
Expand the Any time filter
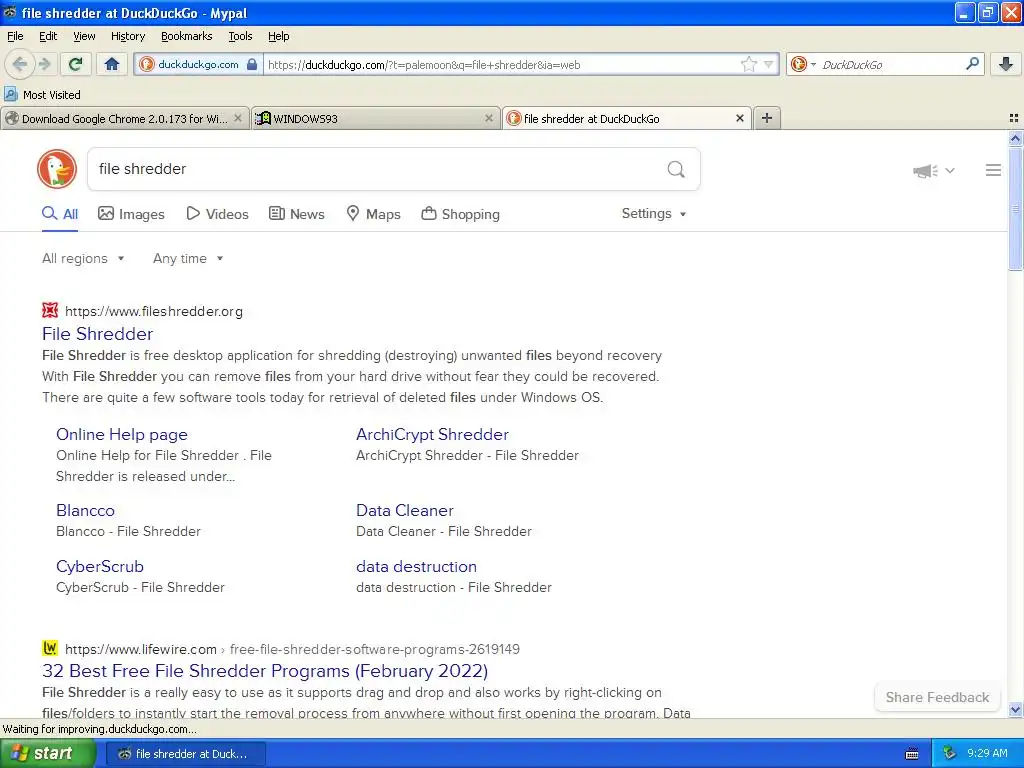[188, 259]
